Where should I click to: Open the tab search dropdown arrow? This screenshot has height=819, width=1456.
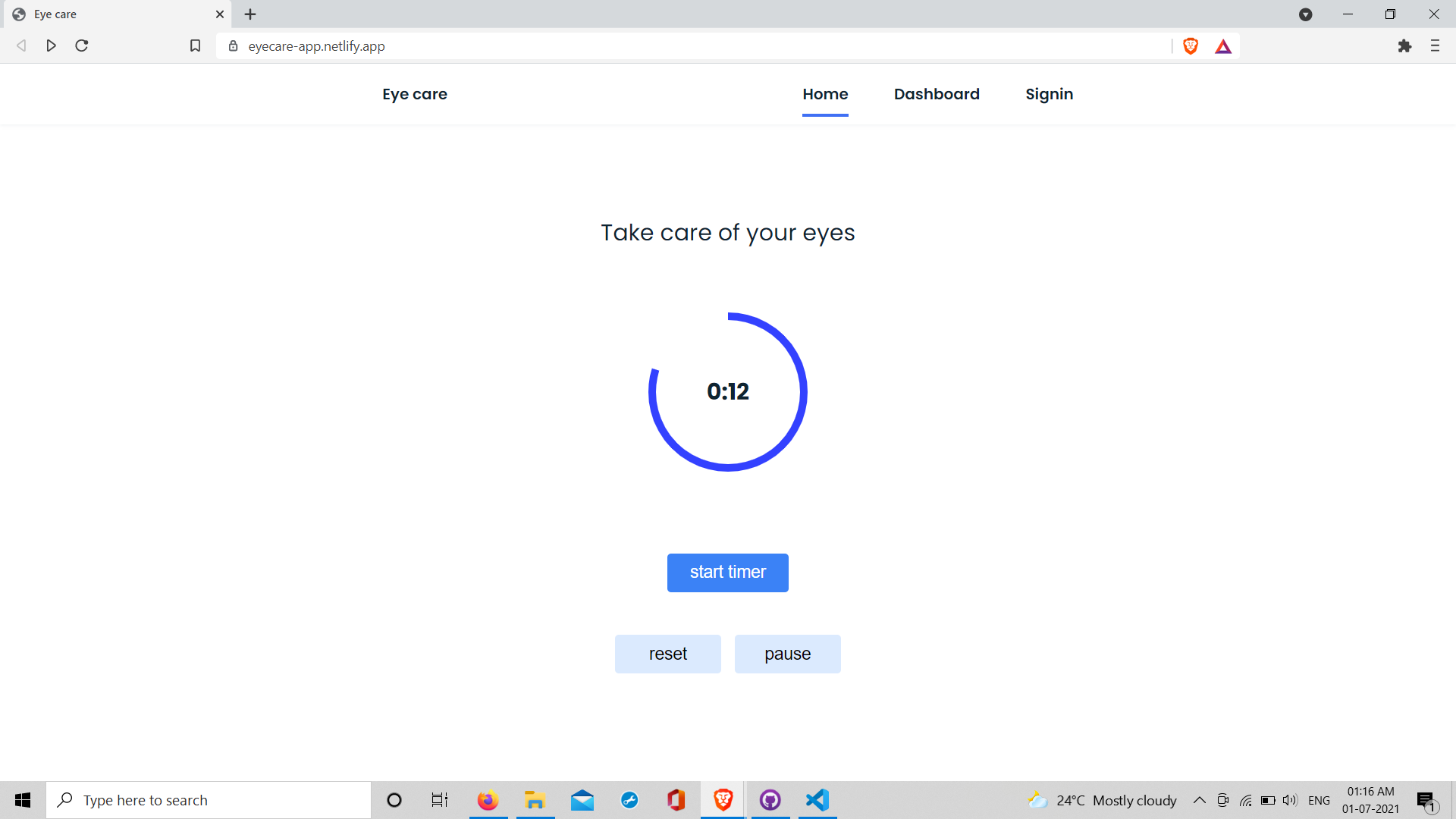point(1306,14)
